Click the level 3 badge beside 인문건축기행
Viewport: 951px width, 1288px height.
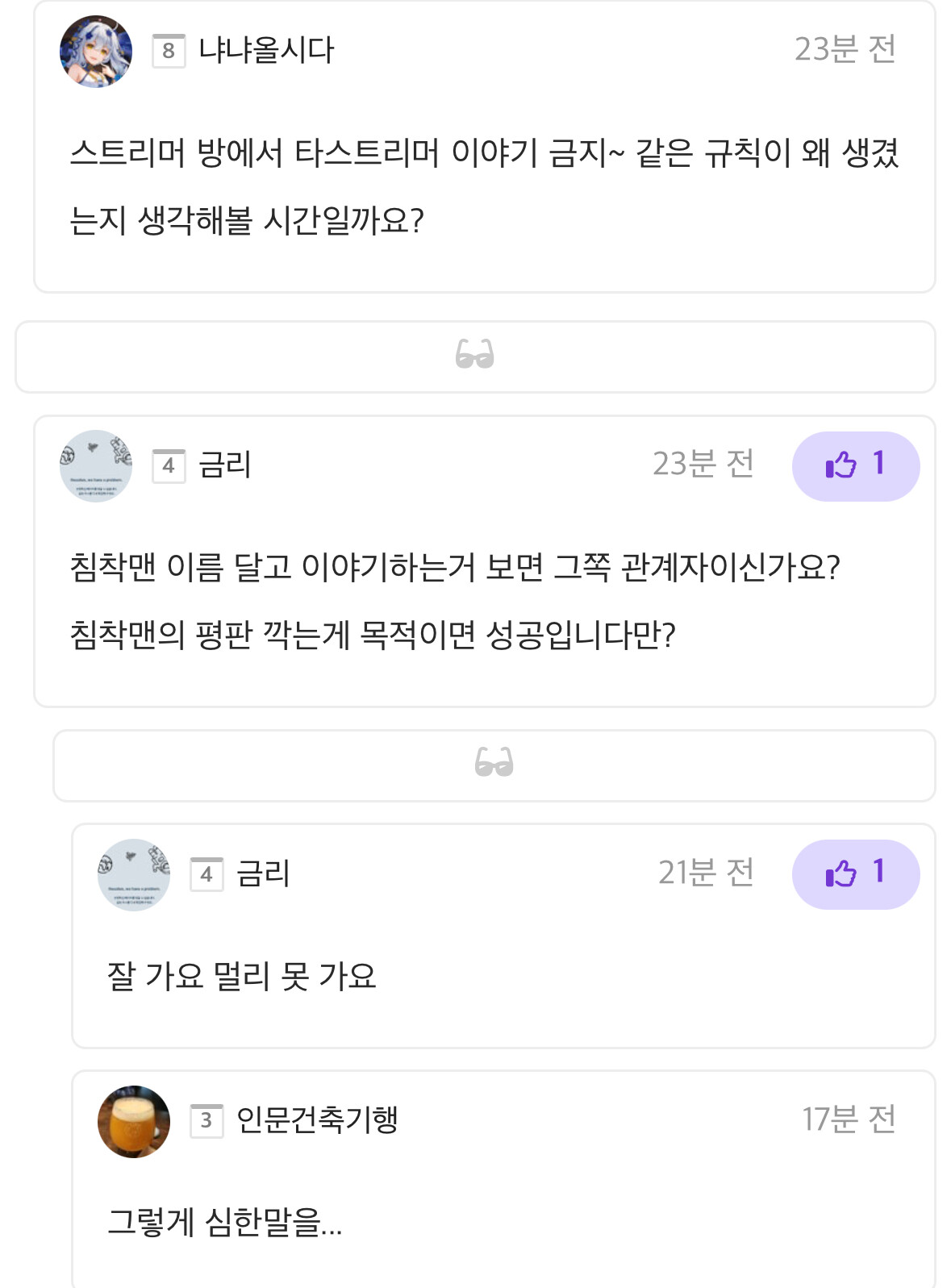[206, 1120]
